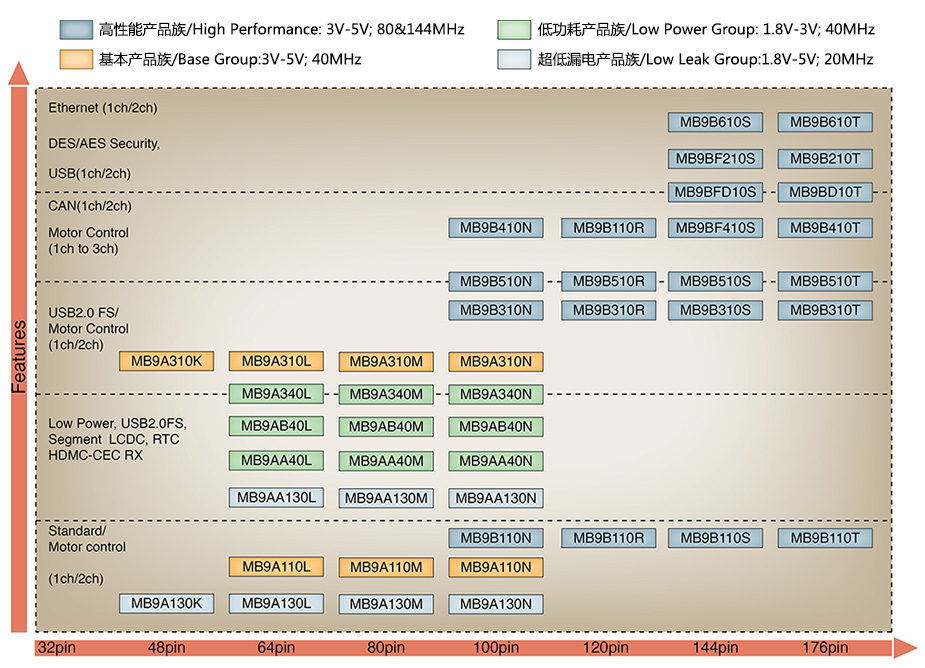This screenshot has width=925, height=668.
Task: Select the orange MB9A110L box
Action: [x=276, y=567]
